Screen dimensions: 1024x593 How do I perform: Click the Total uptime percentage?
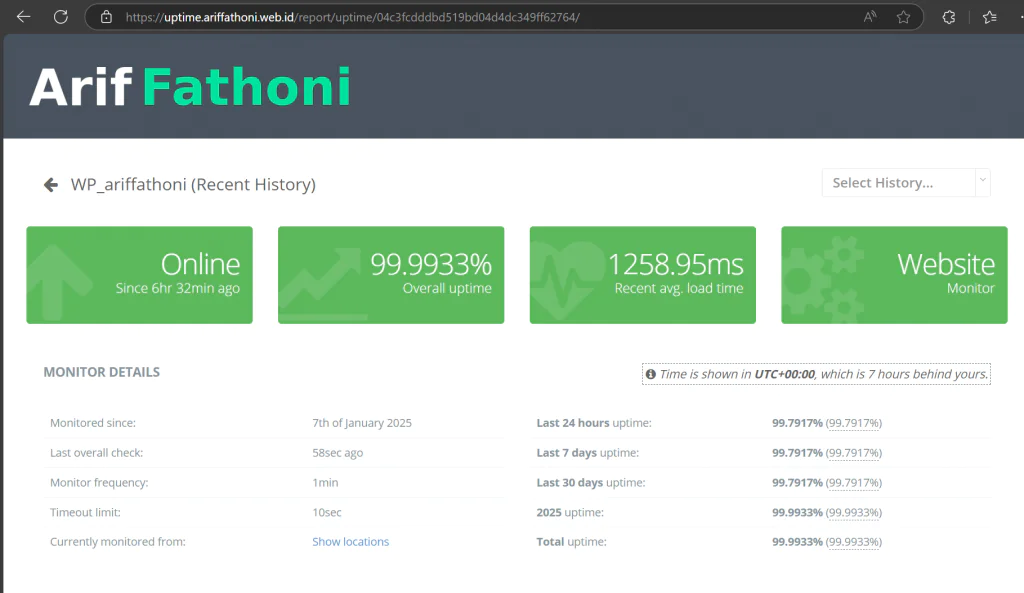click(x=827, y=542)
